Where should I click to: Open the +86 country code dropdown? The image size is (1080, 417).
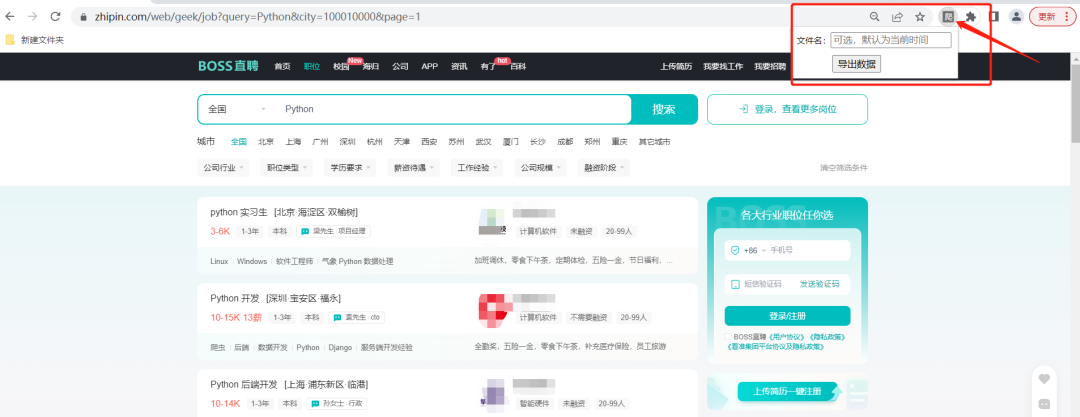(x=754, y=250)
